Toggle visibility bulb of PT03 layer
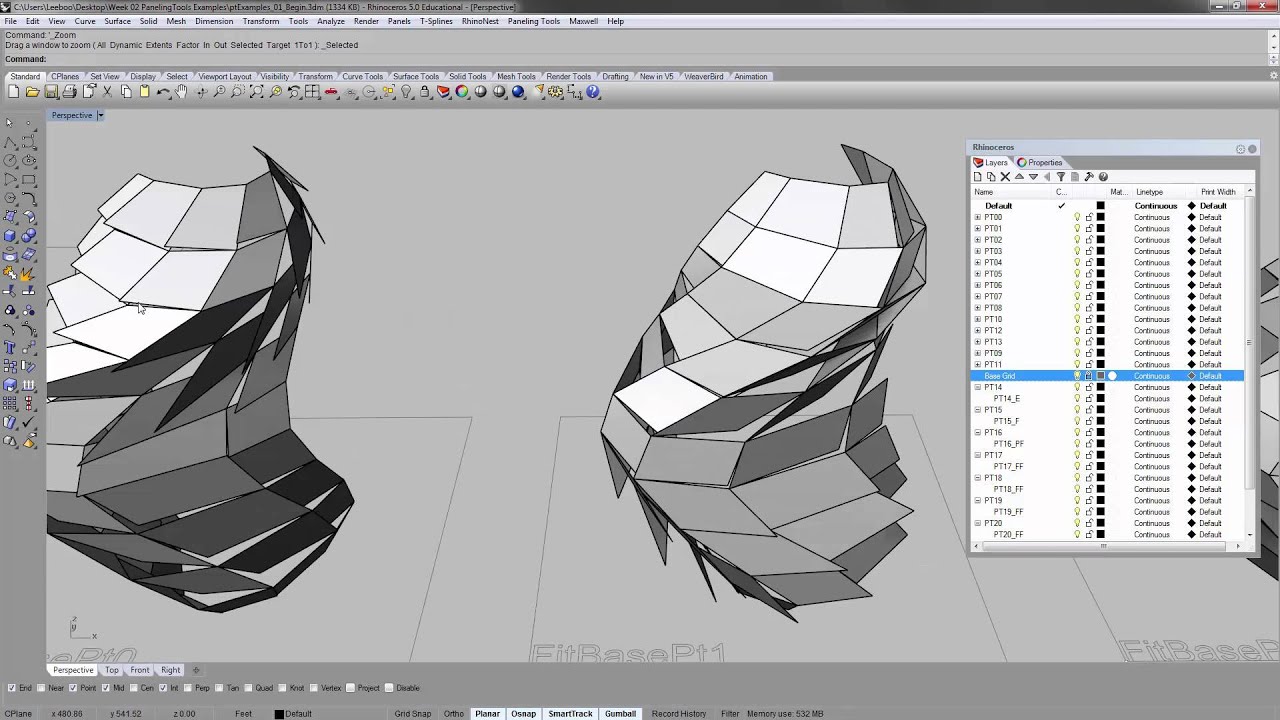Screen dimensions: 1280x720 (1077, 251)
